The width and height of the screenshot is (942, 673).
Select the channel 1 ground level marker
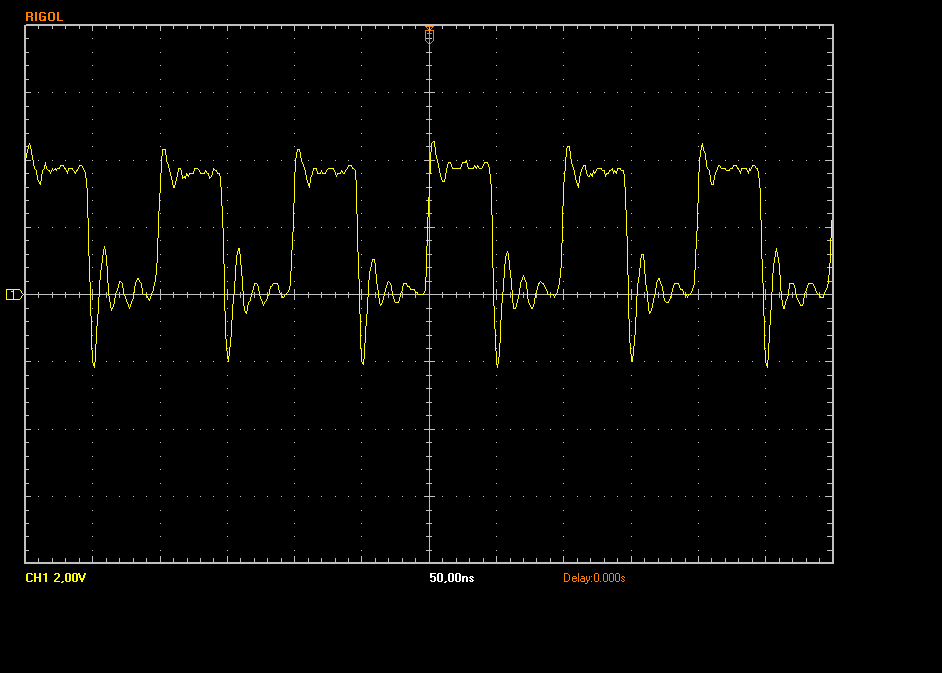tap(13, 294)
